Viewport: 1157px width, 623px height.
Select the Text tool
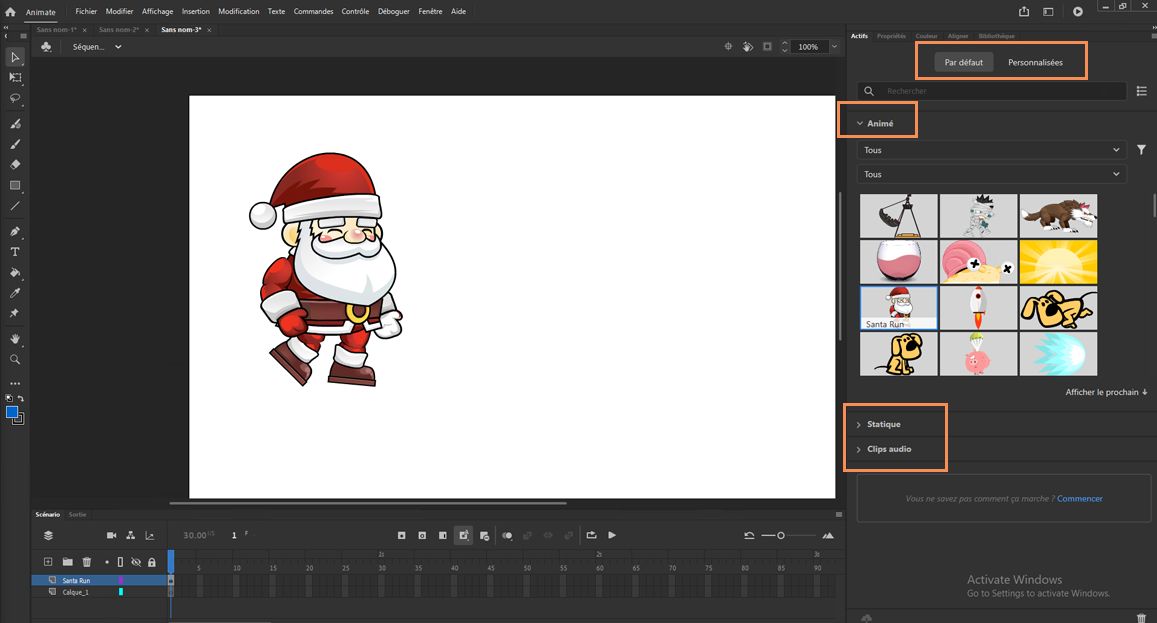point(15,252)
